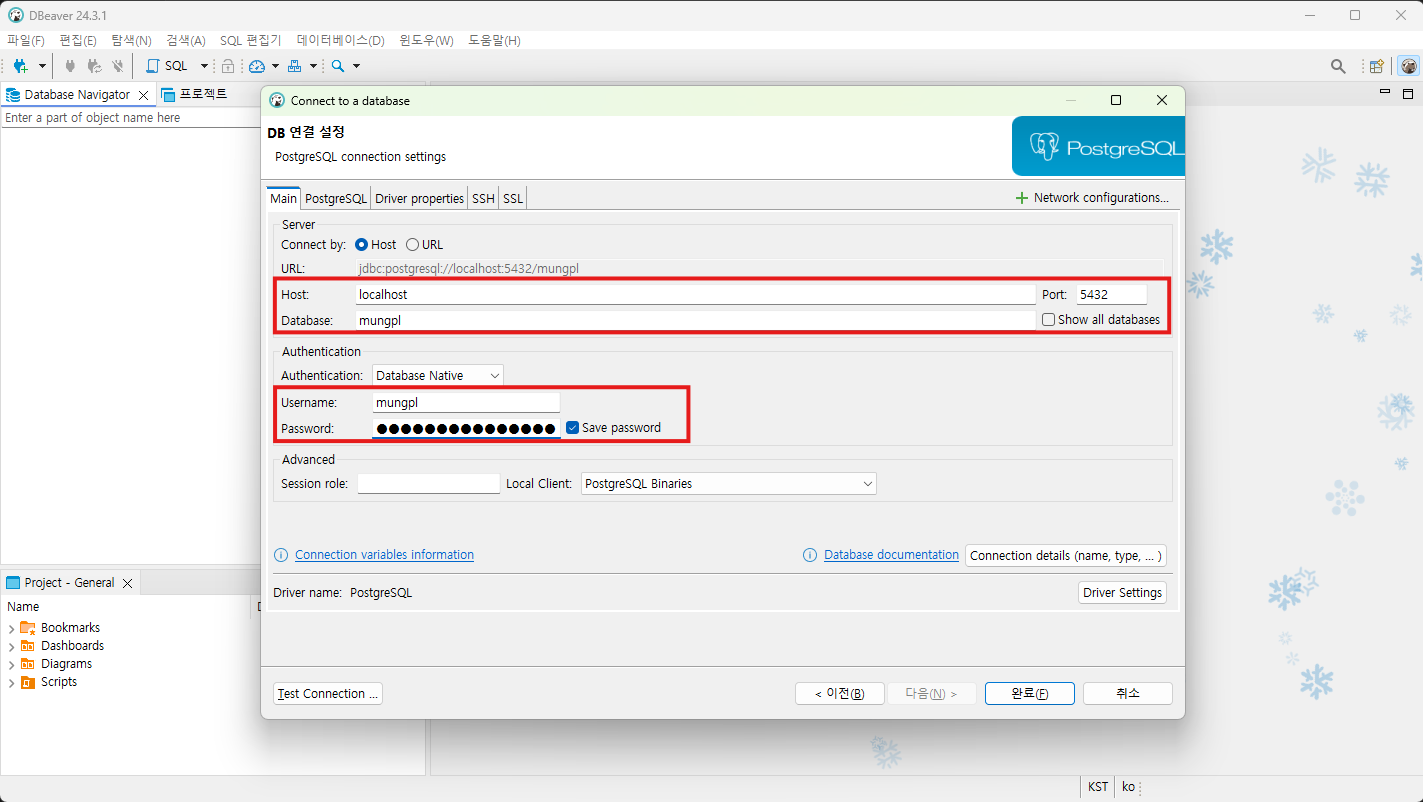Screen dimensions: 1423x802
Task: Expand the search magnifier dropdown arrow
Action: (x=356, y=66)
